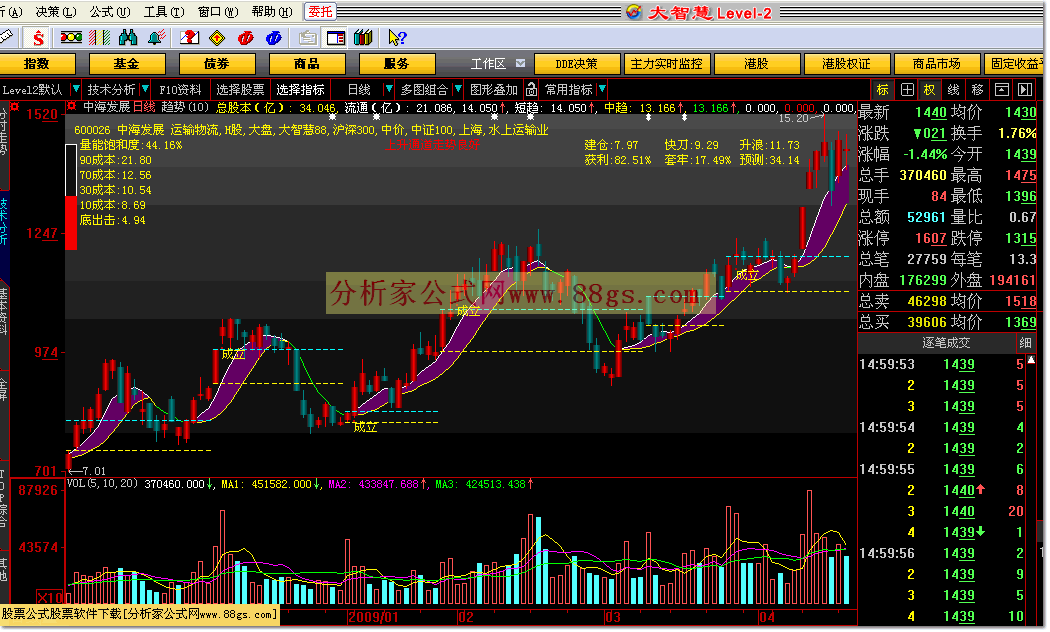
Task: Click the red circular logo icon
Action: click(246, 37)
